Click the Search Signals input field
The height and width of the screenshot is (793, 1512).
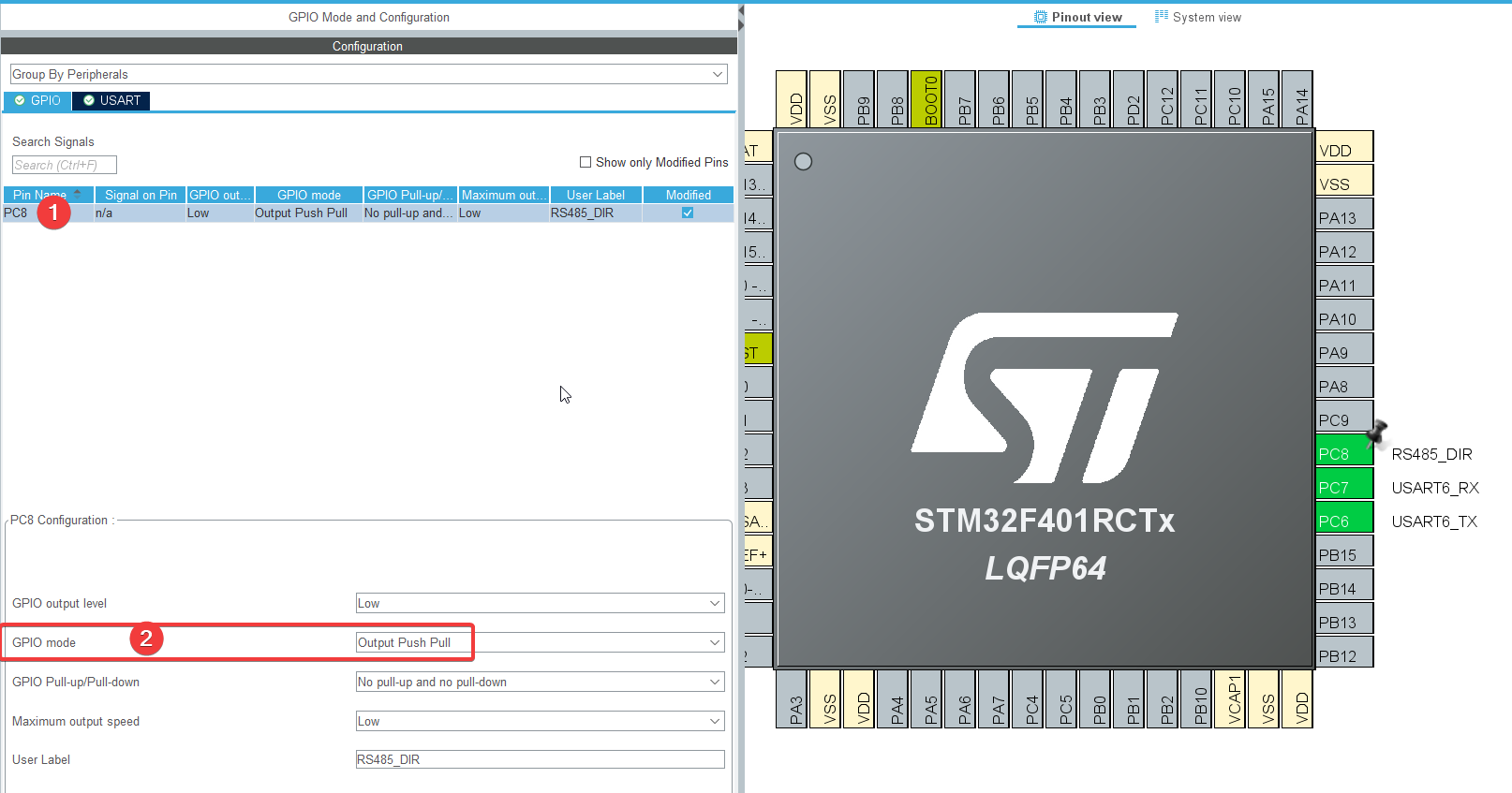[64, 165]
